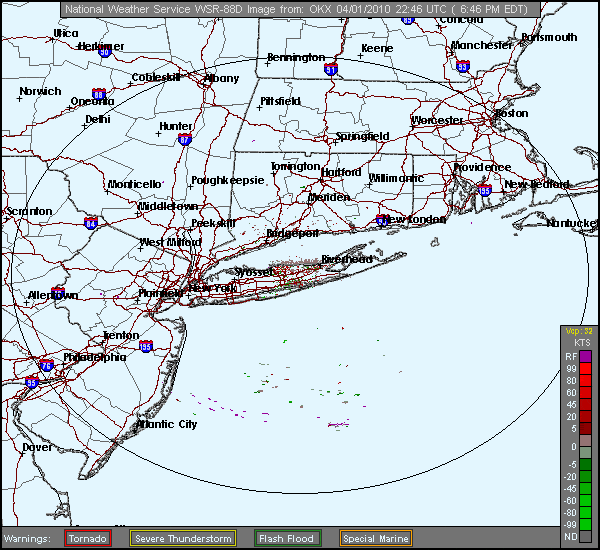The image size is (600, 550).
Task: Click the bright green -80 KTS swatch
Action: coord(585,512)
